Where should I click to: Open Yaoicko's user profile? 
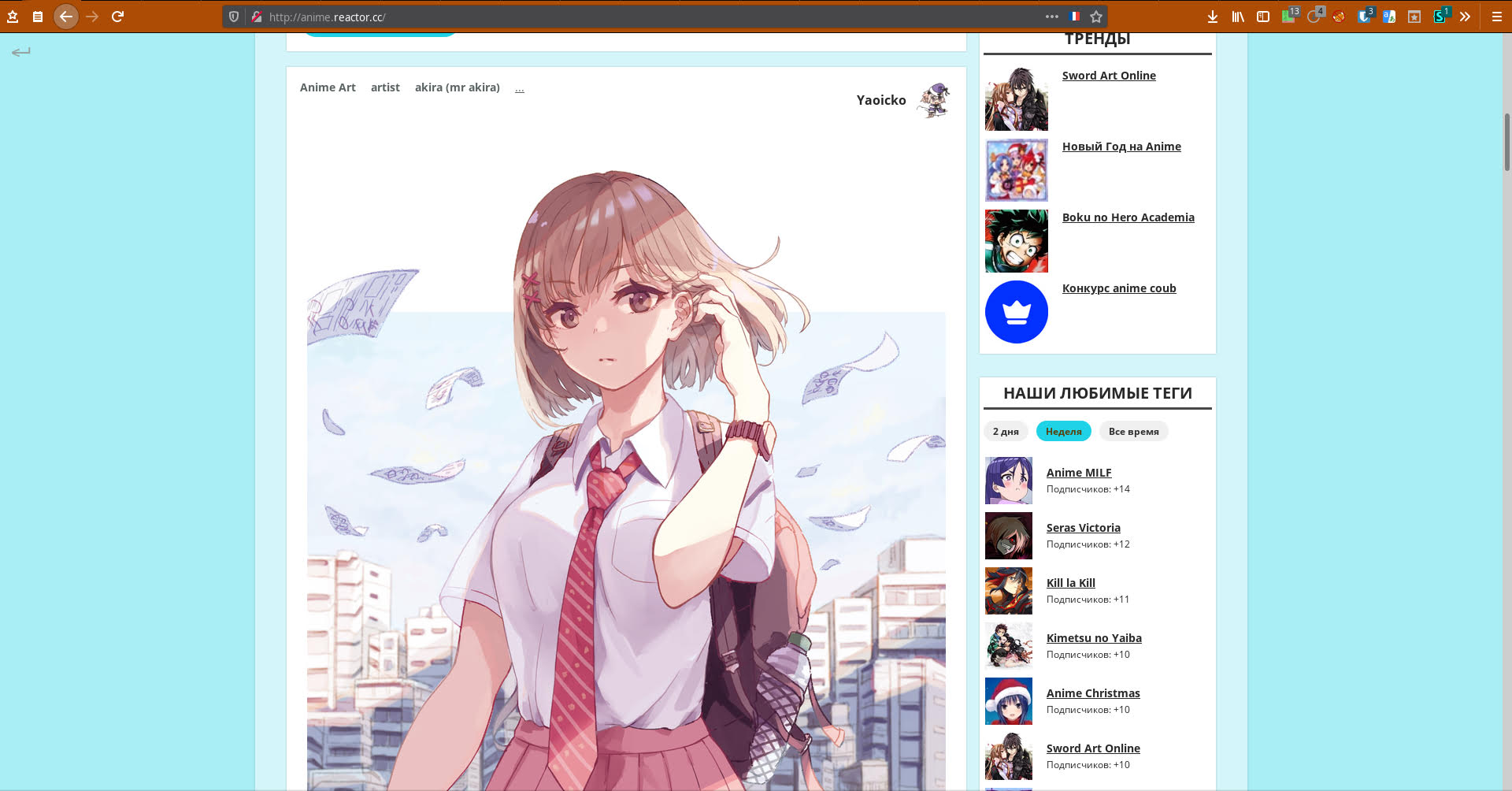click(x=881, y=100)
